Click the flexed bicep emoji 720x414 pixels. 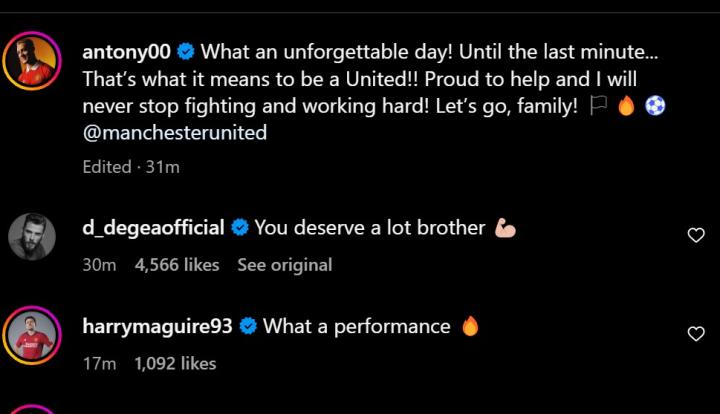505,228
